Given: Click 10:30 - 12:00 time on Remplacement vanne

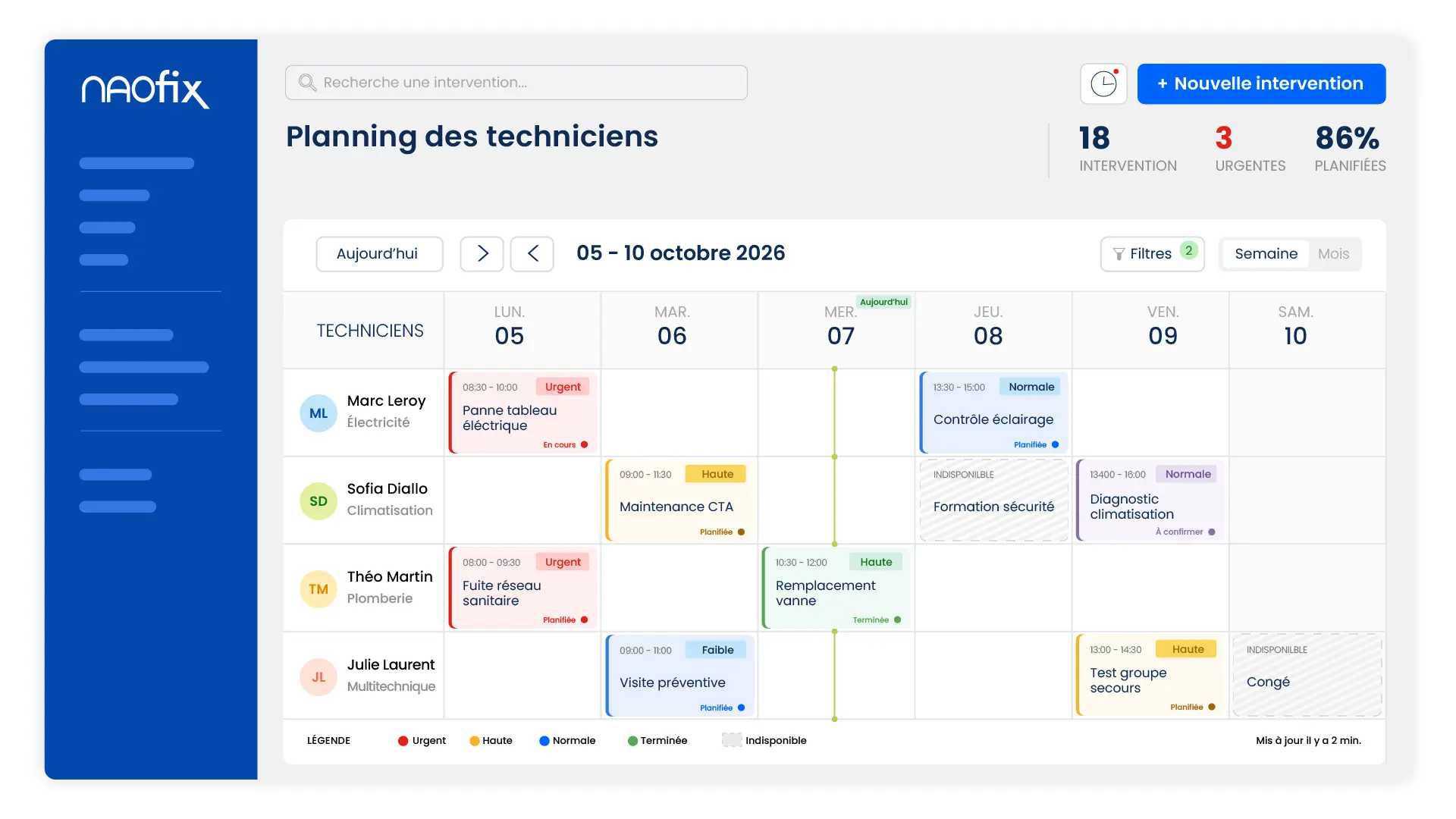Looking at the screenshot, I should point(801,563).
